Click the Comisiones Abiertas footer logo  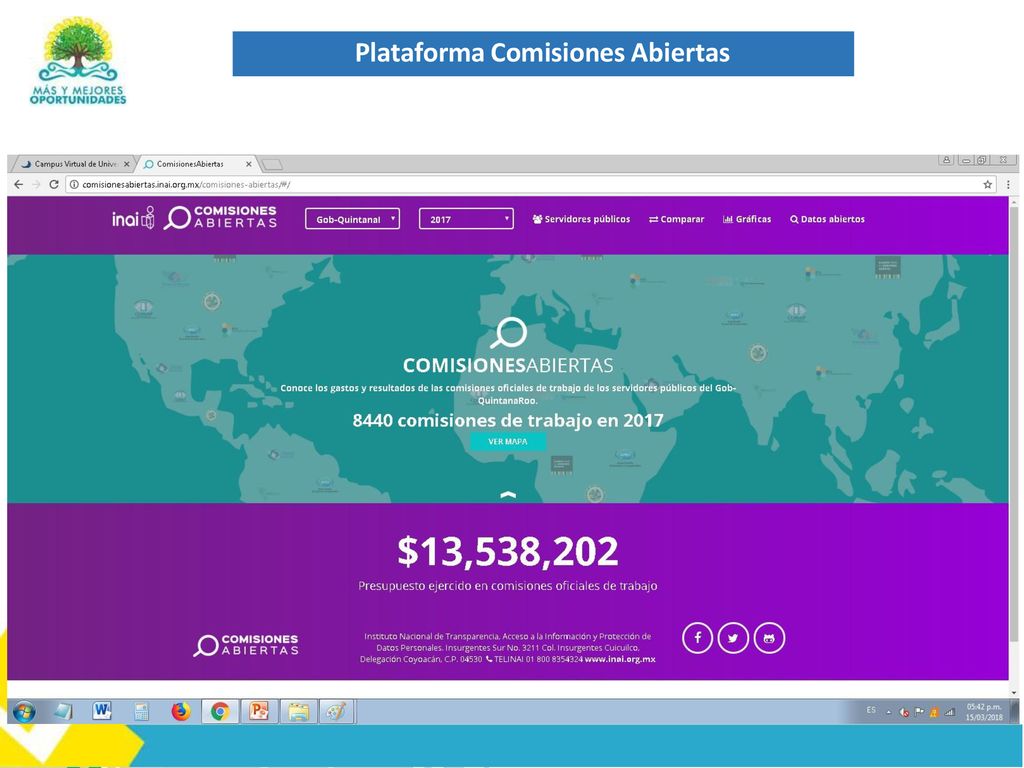click(246, 645)
